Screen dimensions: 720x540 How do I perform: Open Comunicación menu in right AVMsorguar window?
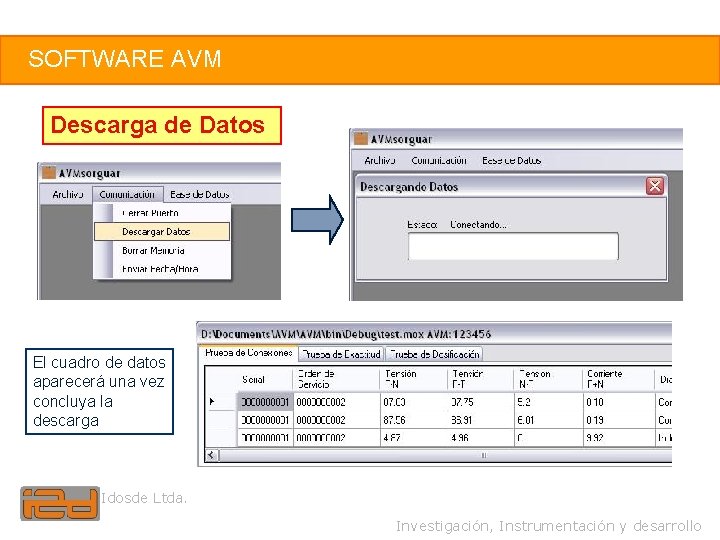click(x=439, y=160)
